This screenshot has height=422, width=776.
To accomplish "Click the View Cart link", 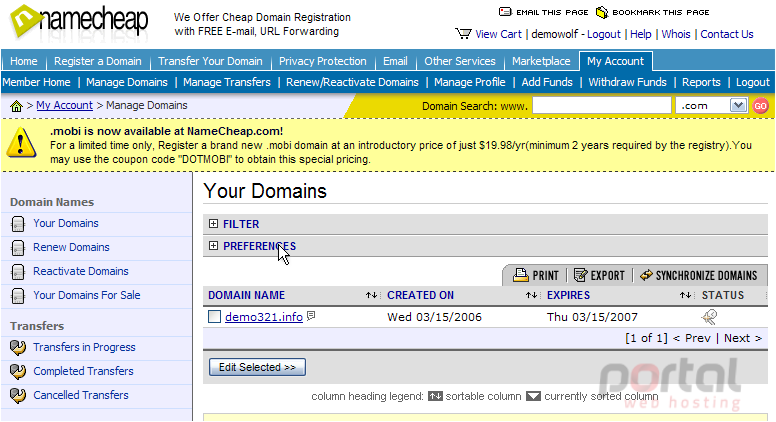I will [x=498, y=34].
